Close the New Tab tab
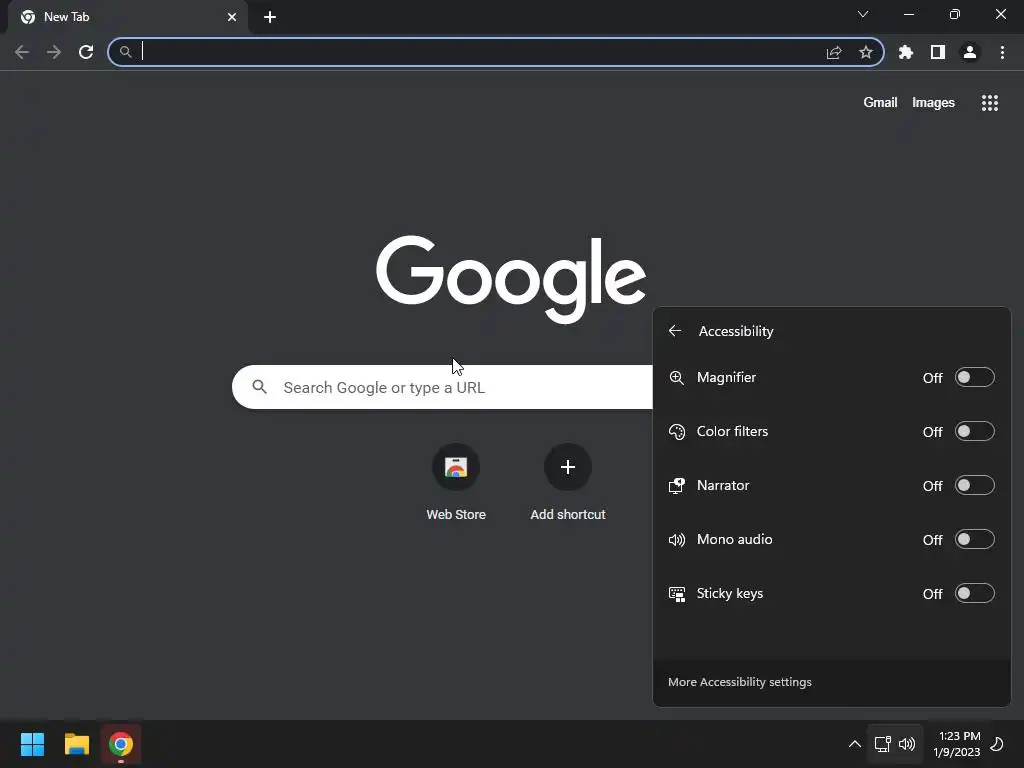Screen dimensions: 1024x768 coord(232,17)
